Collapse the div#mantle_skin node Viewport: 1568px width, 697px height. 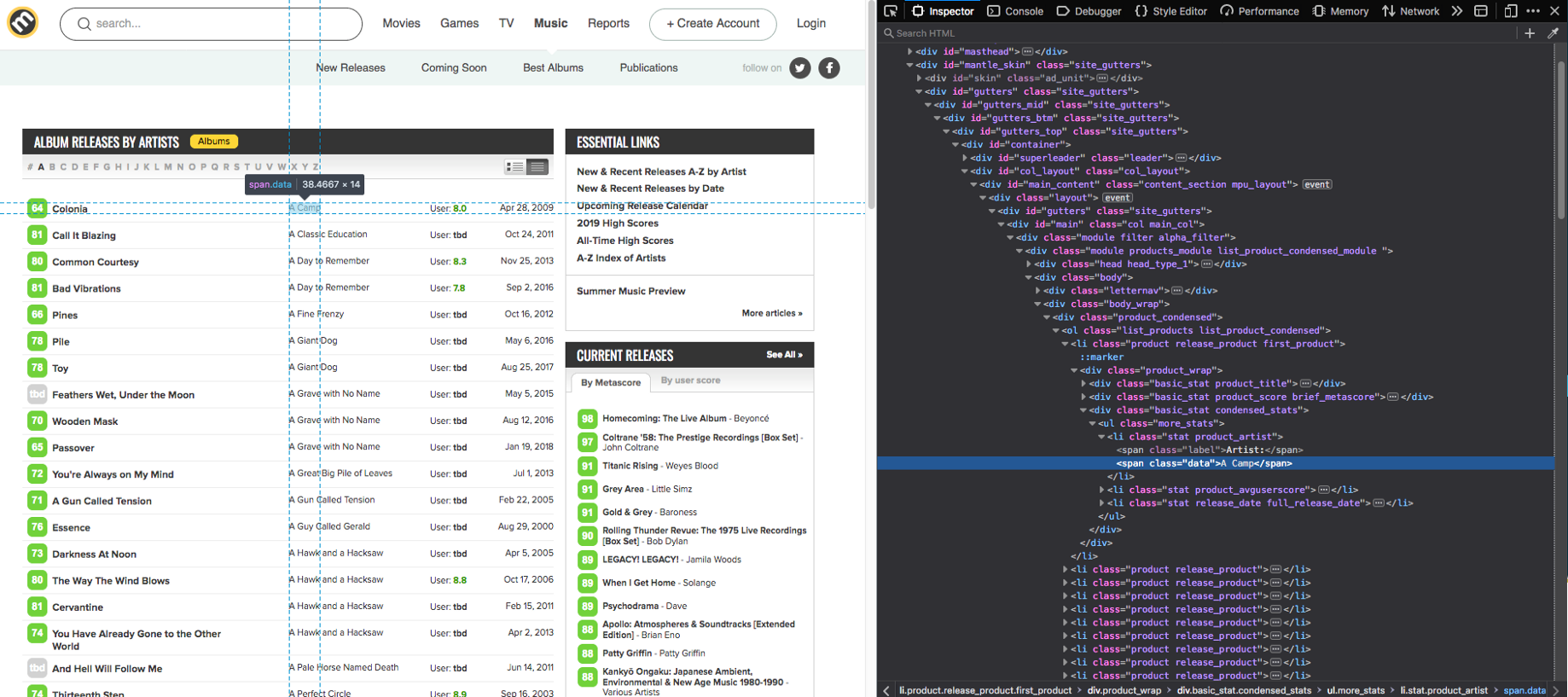coord(910,65)
